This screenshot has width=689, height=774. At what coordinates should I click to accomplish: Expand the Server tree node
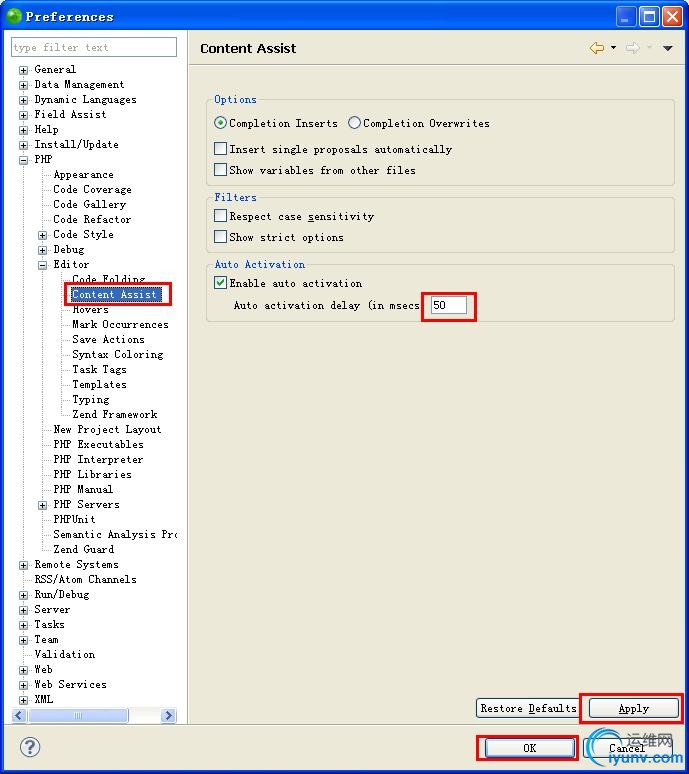pyautogui.click(x=23, y=610)
